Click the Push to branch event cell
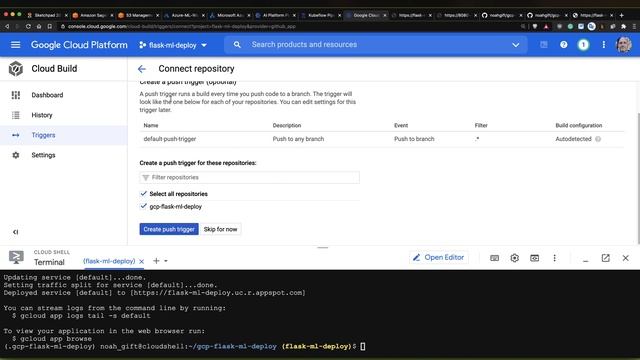Viewport: 640px width, 360px height. 414,139
